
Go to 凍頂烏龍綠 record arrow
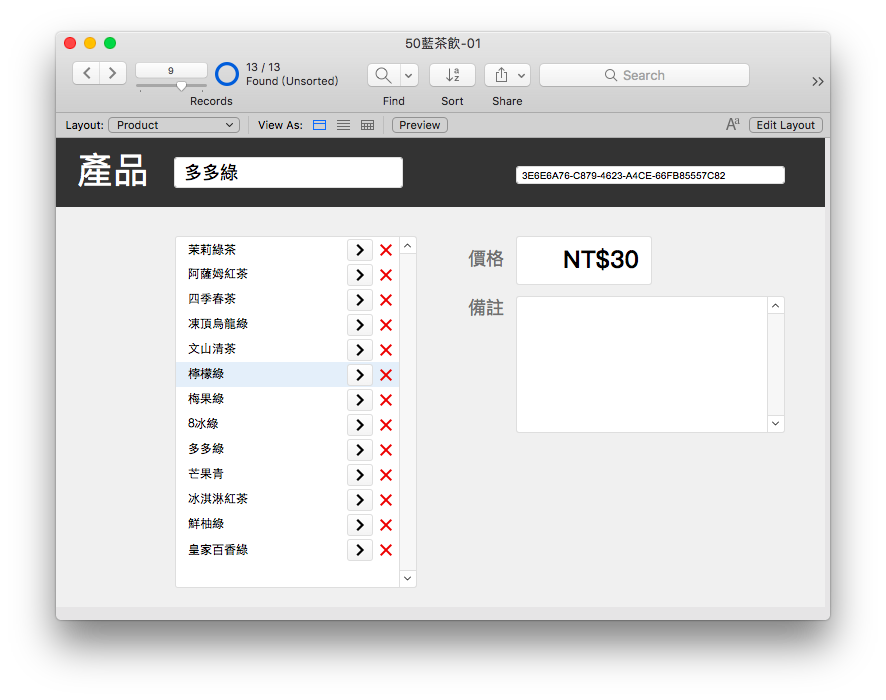click(360, 325)
